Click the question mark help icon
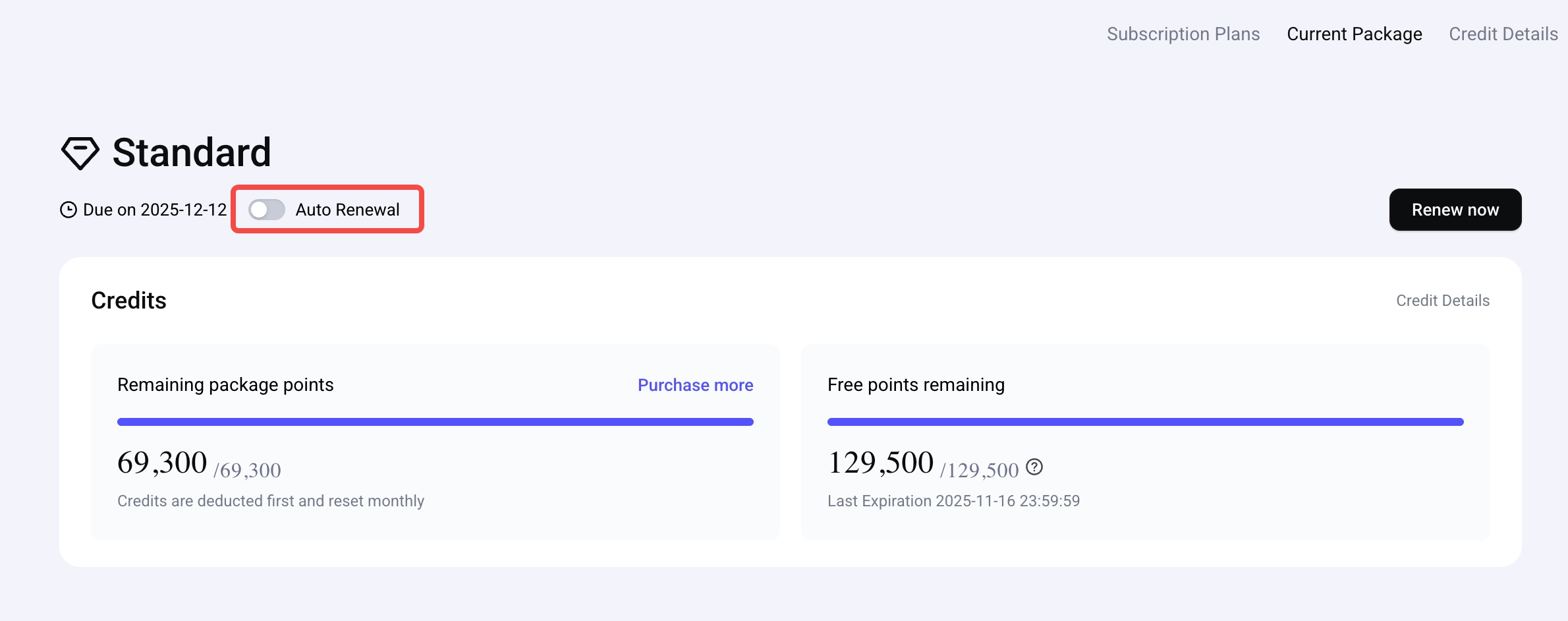This screenshot has width=1568, height=621. click(1034, 467)
